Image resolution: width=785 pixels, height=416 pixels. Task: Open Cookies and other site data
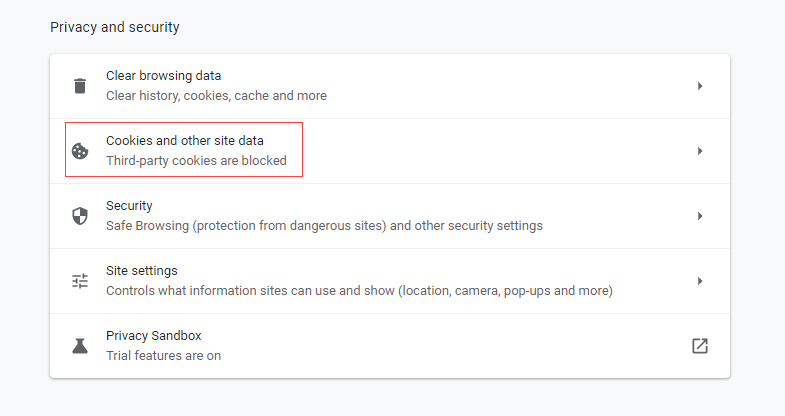184,141
